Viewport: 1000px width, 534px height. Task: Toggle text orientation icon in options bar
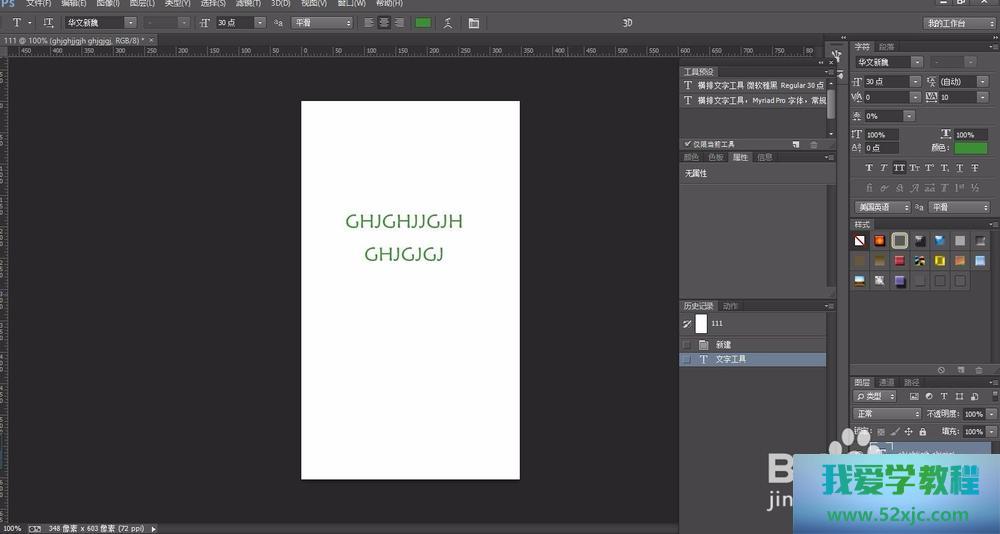(x=48, y=22)
